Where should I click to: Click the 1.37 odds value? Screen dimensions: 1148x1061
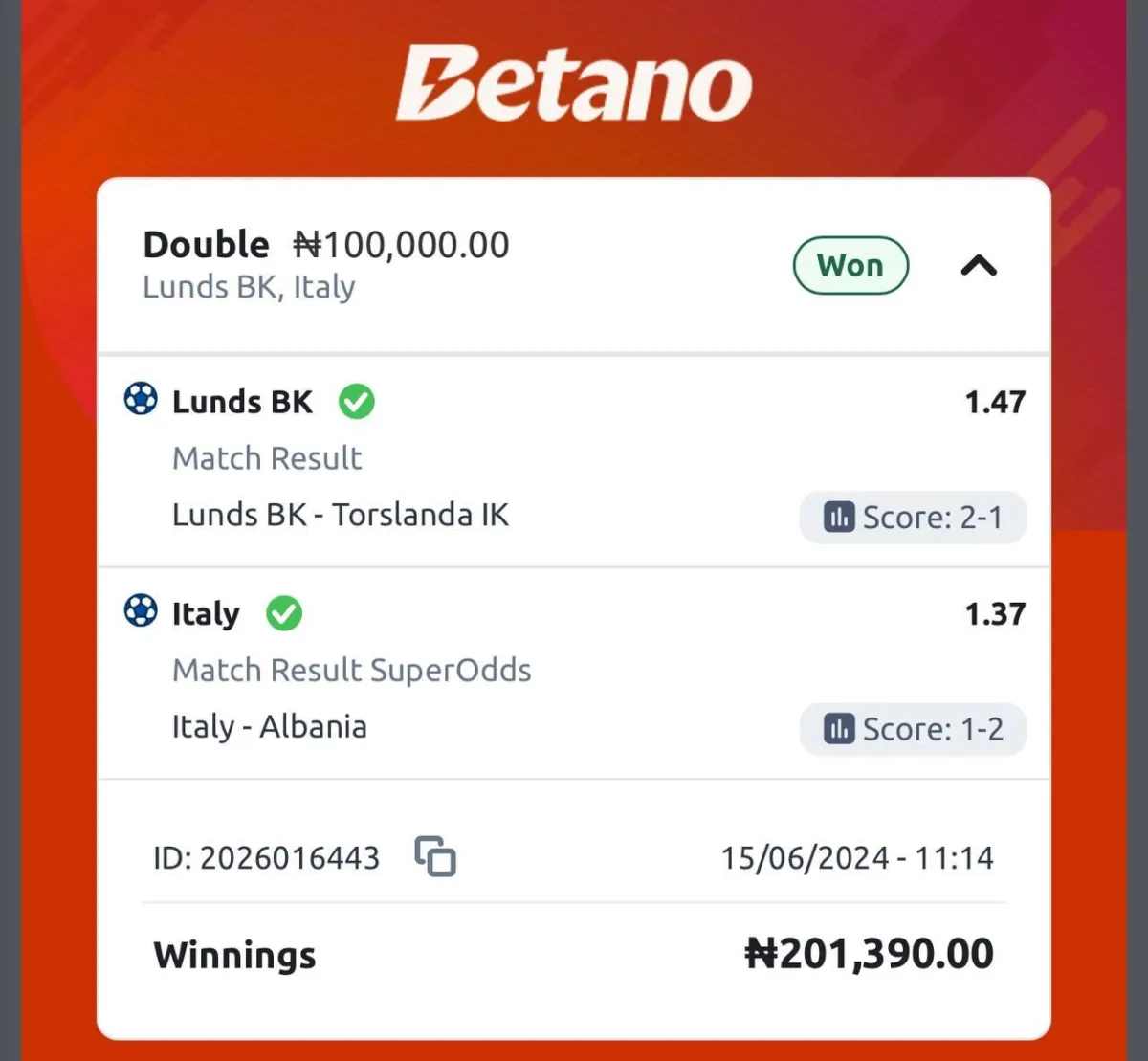click(x=995, y=613)
